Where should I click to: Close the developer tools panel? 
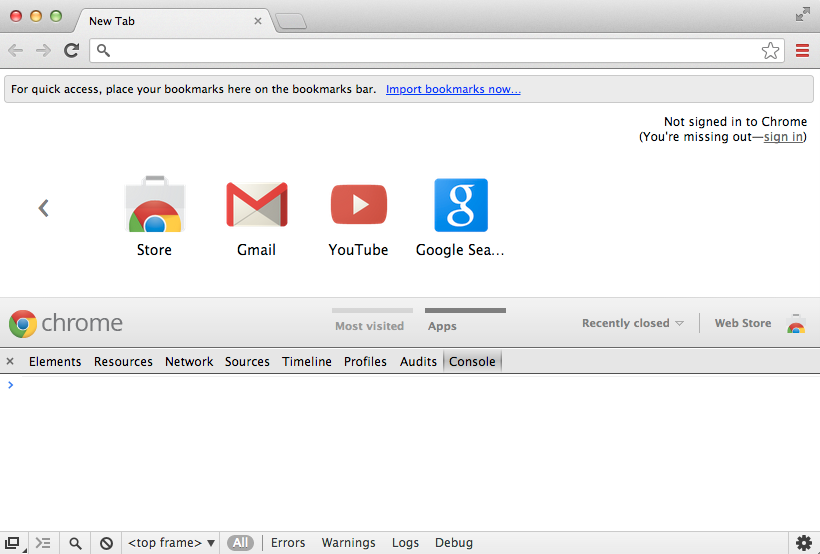click(10, 361)
